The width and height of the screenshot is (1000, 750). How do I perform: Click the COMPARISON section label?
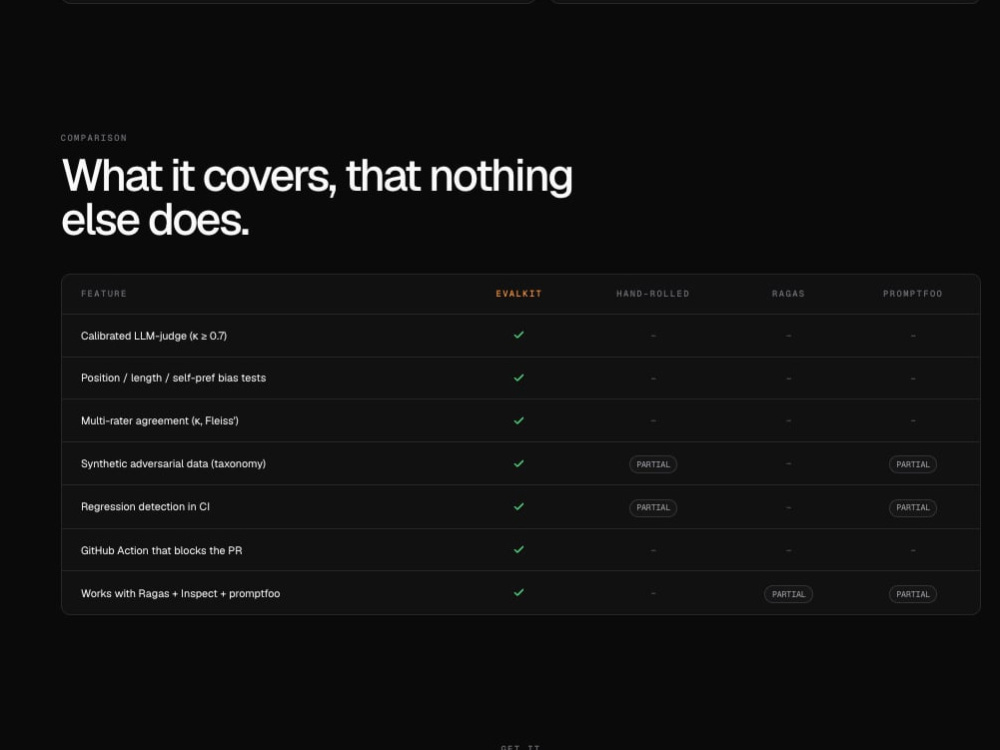pyautogui.click(x=94, y=138)
